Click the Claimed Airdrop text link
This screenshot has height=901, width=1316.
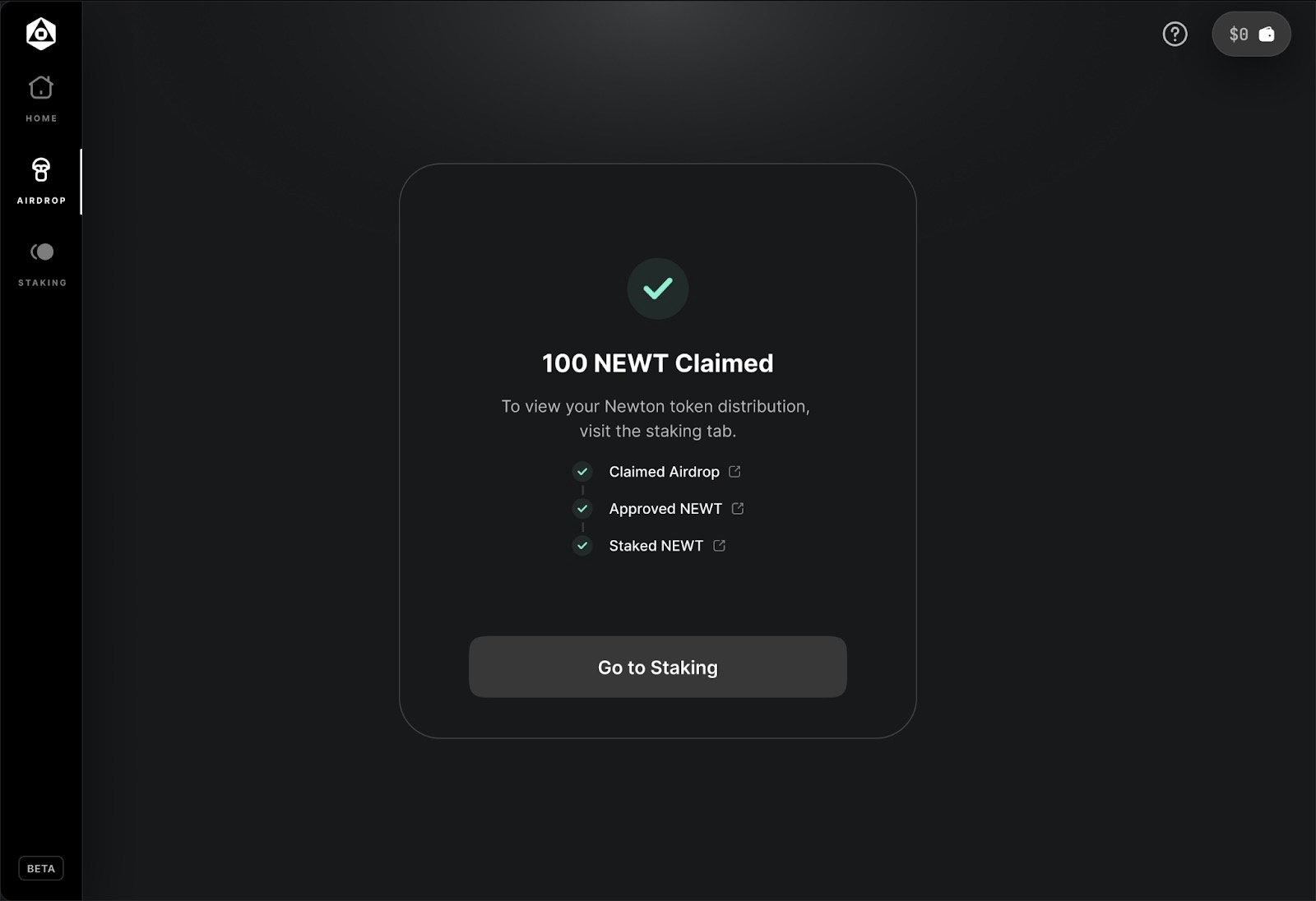[664, 472]
